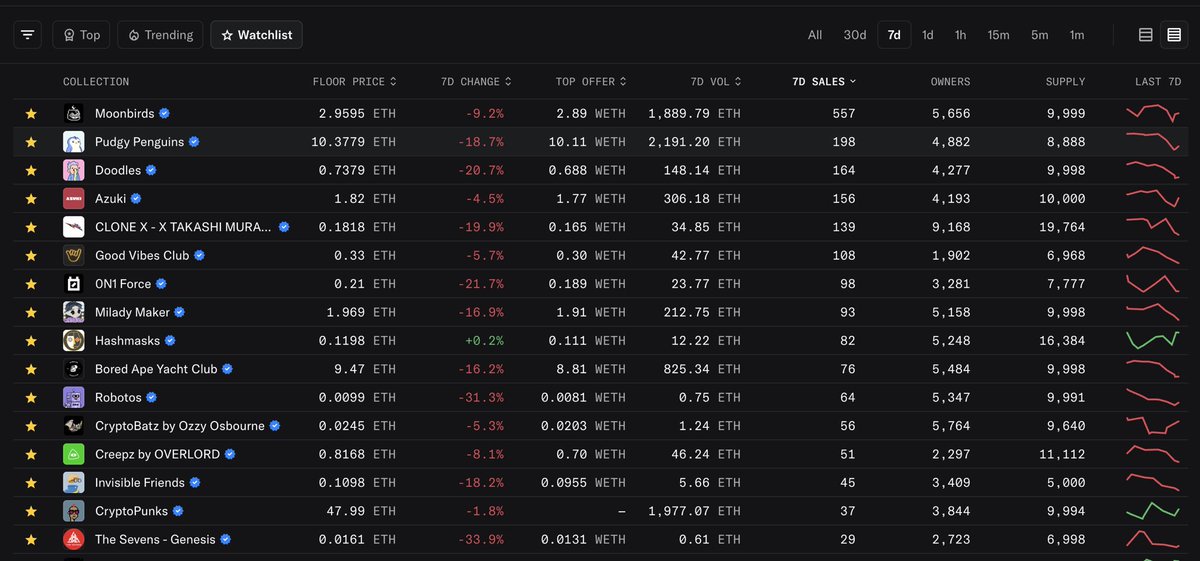Click Creepz supply value 11,112
The width and height of the screenshot is (1200, 561).
pyautogui.click(x=1062, y=454)
